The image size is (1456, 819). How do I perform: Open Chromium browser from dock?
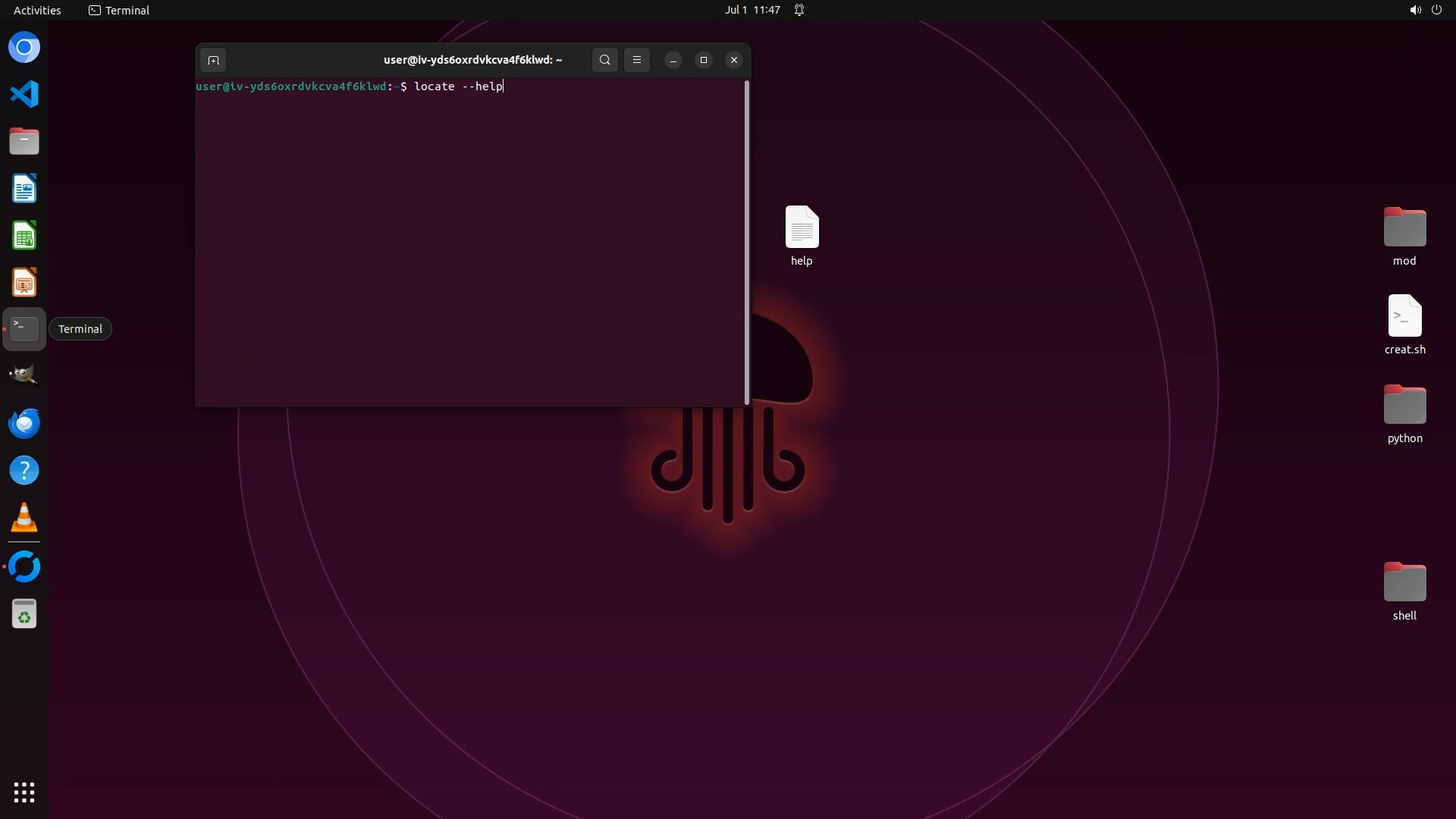[x=24, y=48]
